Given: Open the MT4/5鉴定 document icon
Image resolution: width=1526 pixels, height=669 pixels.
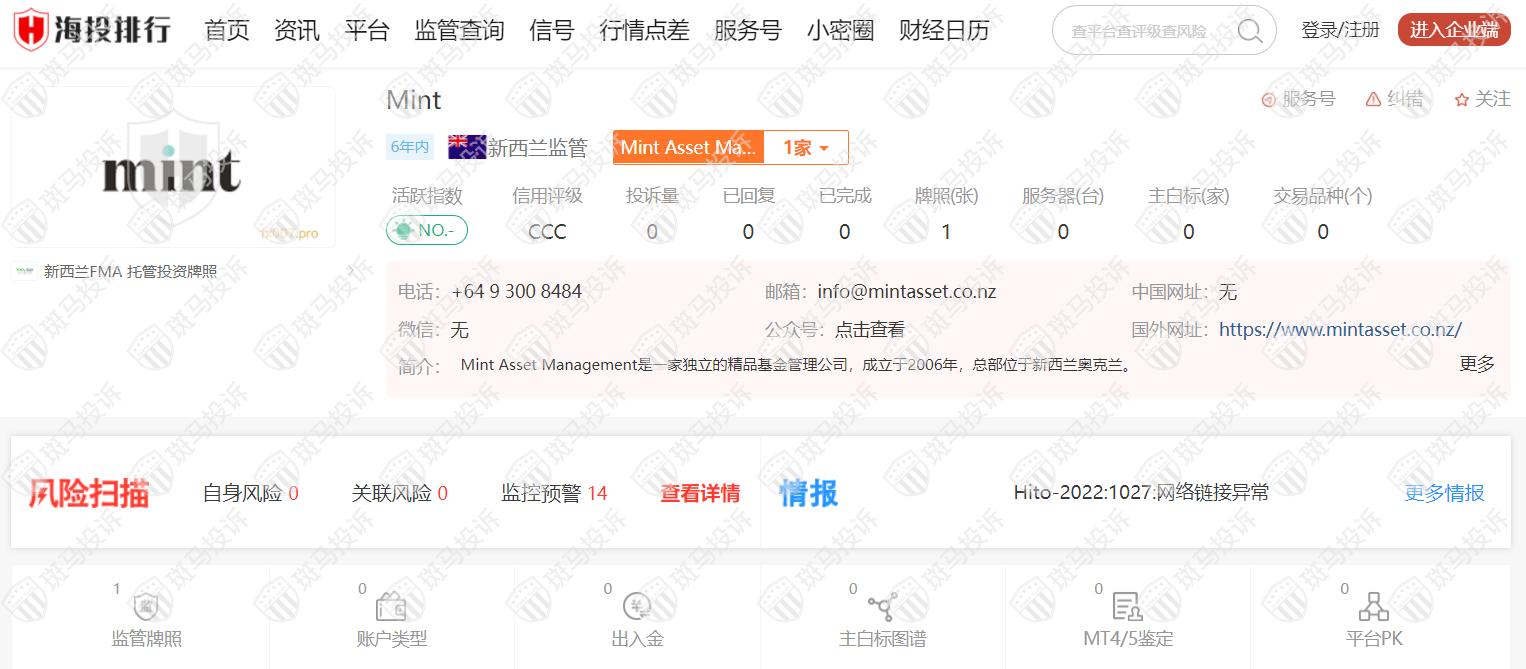Looking at the screenshot, I should pyautogui.click(x=1127, y=607).
